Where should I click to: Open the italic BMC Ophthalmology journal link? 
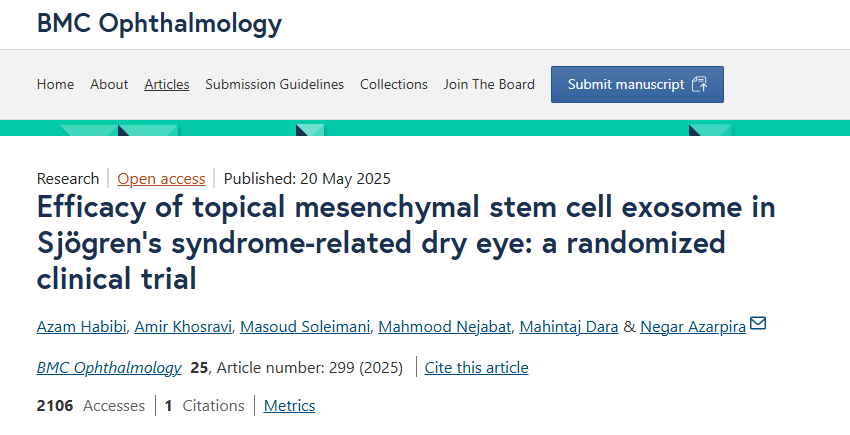pos(109,367)
